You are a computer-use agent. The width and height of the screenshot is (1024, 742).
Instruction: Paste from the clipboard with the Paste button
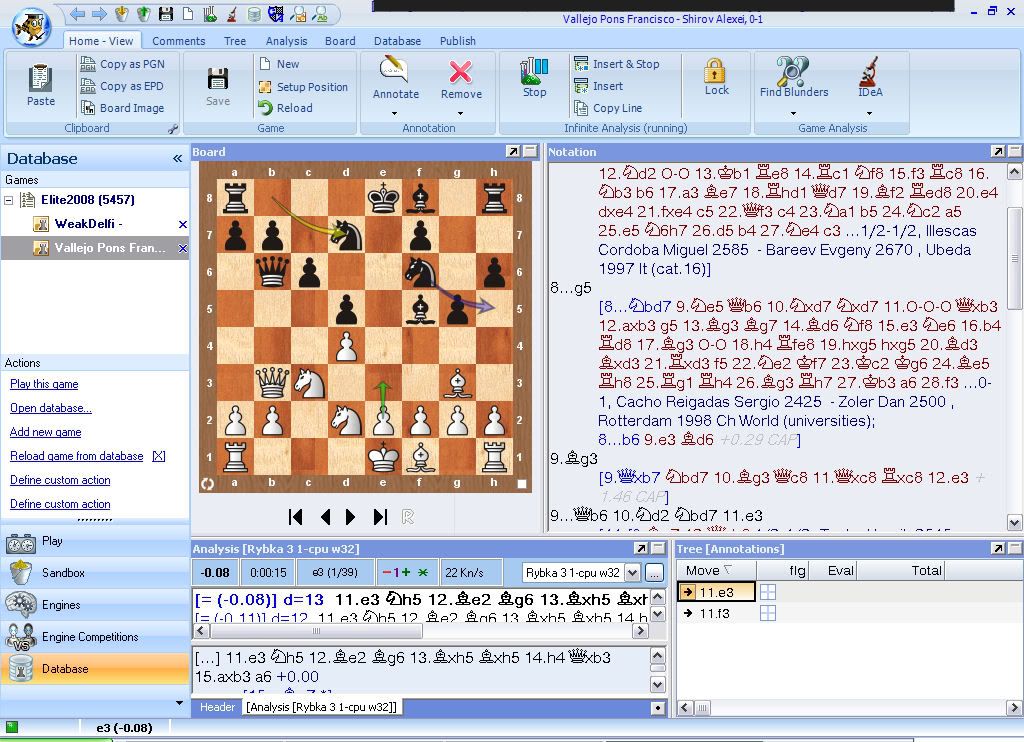pos(40,86)
